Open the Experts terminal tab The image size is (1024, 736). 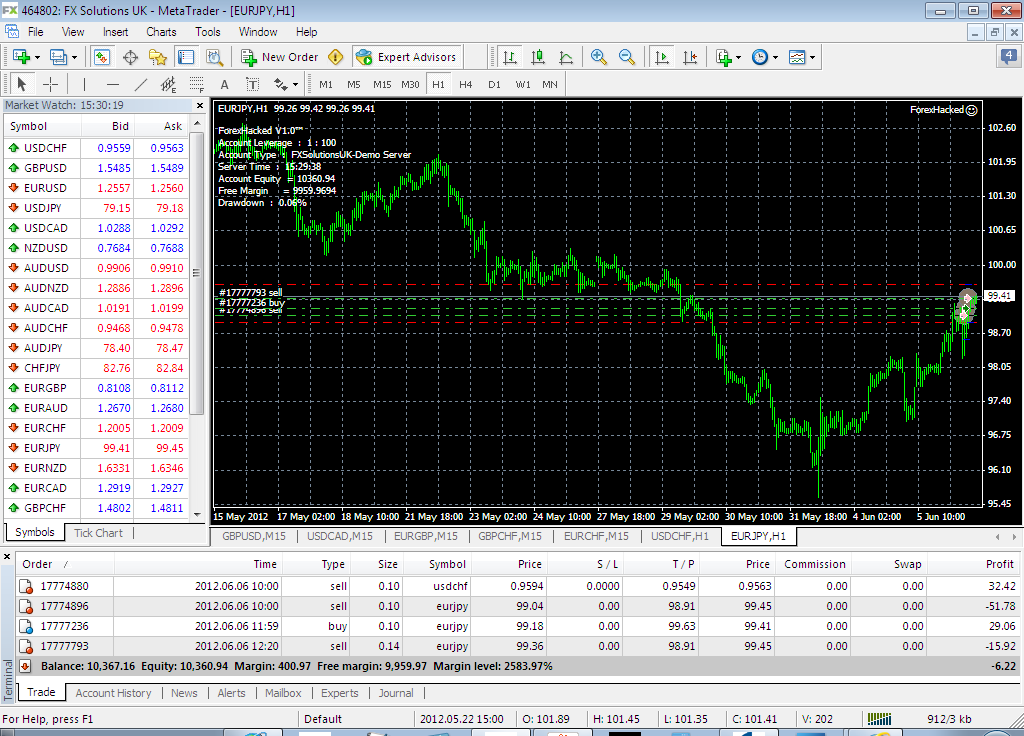tap(340, 693)
